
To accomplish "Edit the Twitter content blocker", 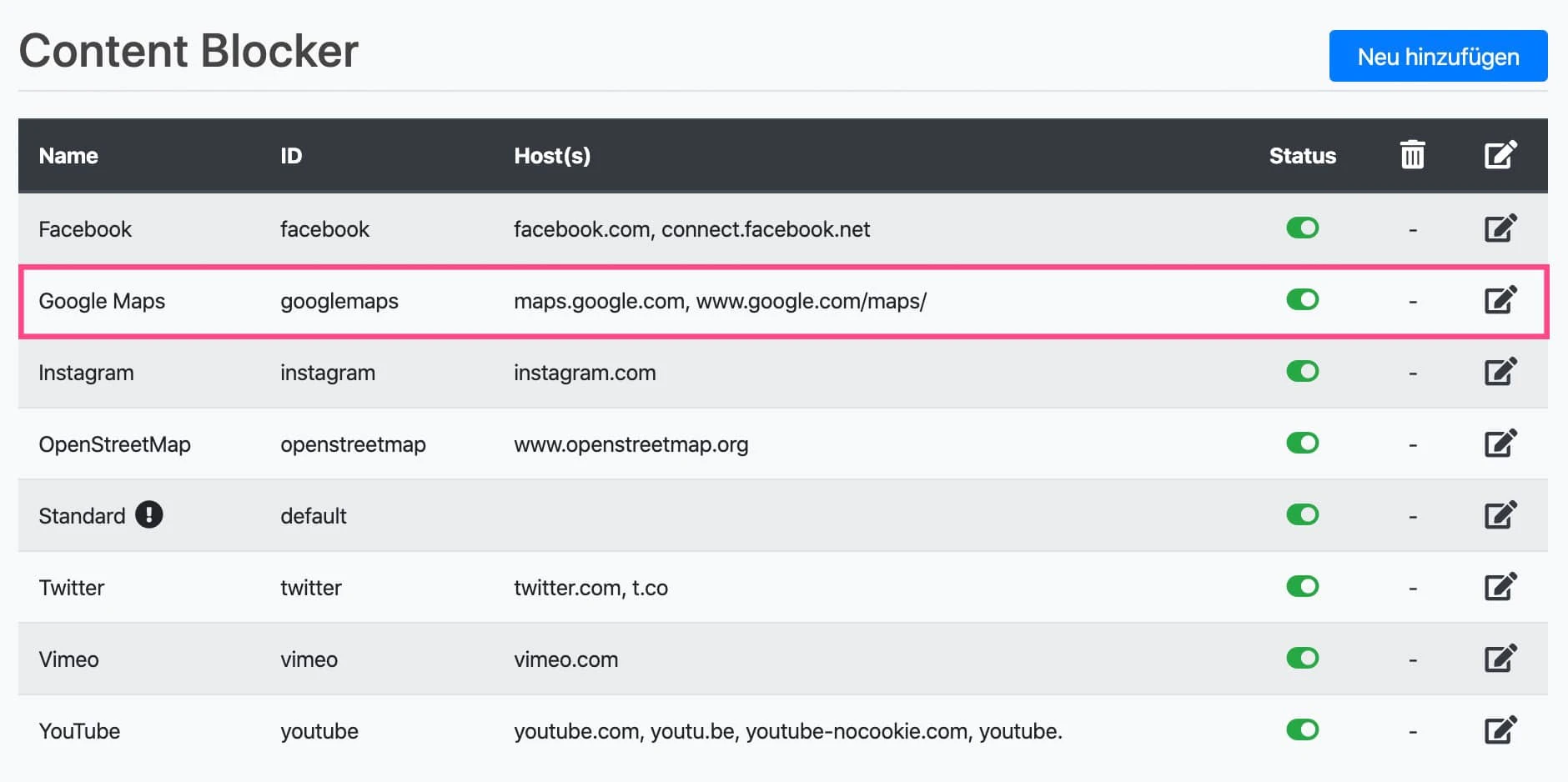I will point(1500,586).
